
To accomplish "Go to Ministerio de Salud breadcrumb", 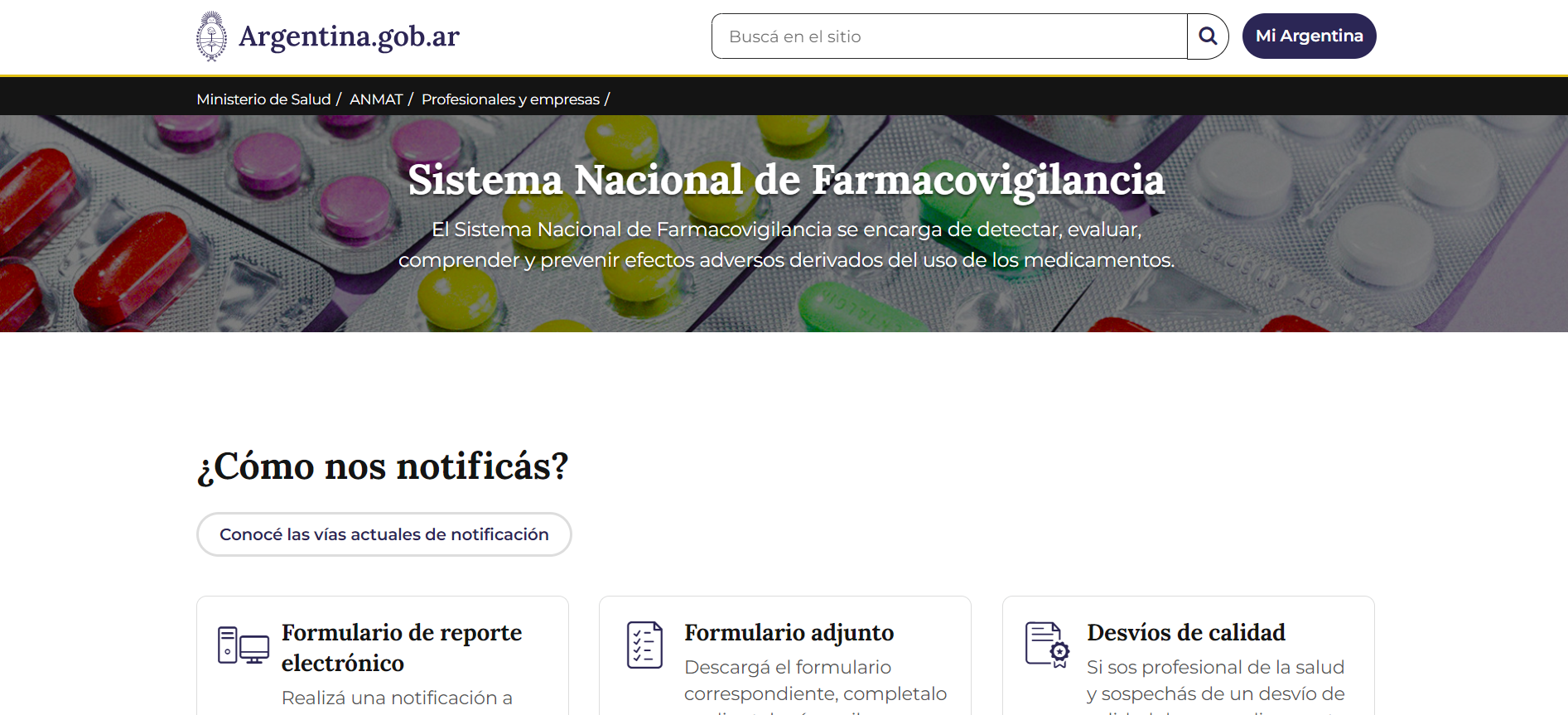I will click(263, 99).
